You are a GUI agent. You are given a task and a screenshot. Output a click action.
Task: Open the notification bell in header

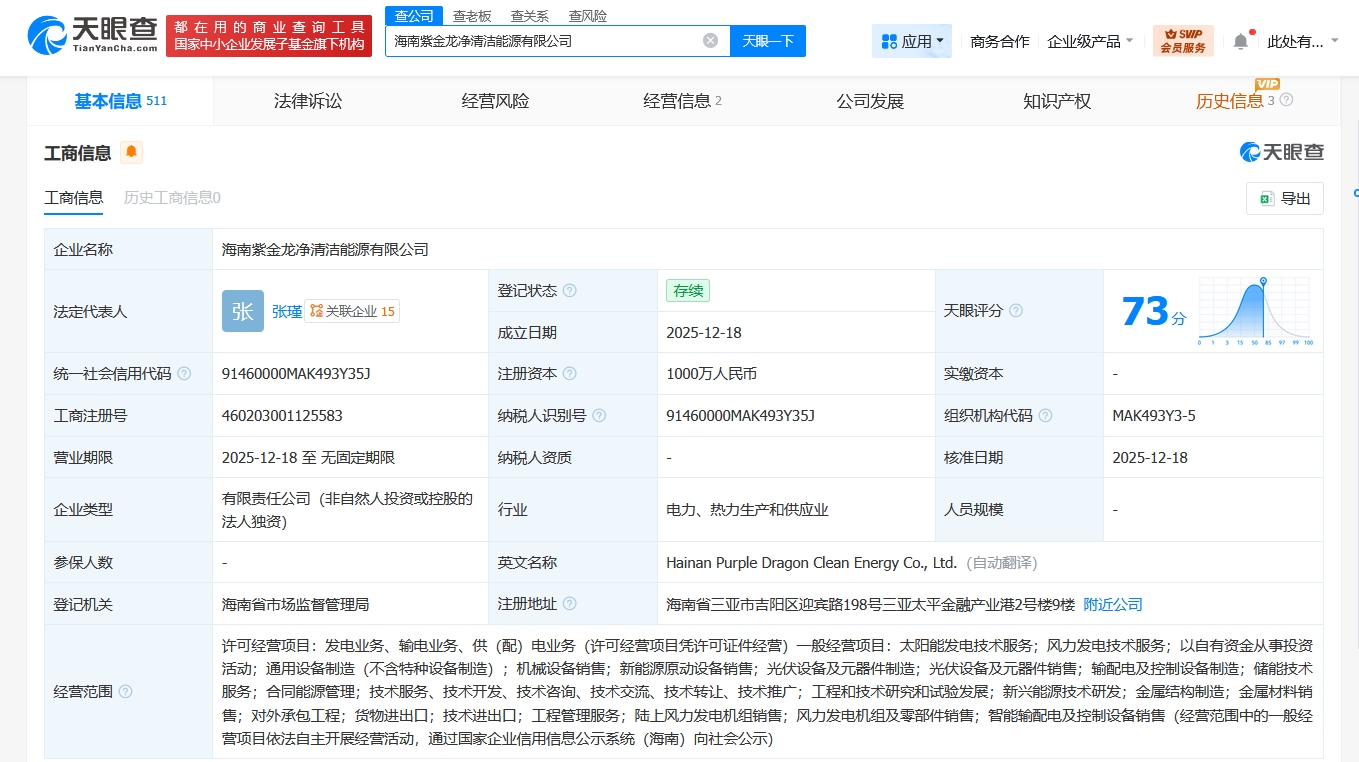point(1241,41)
